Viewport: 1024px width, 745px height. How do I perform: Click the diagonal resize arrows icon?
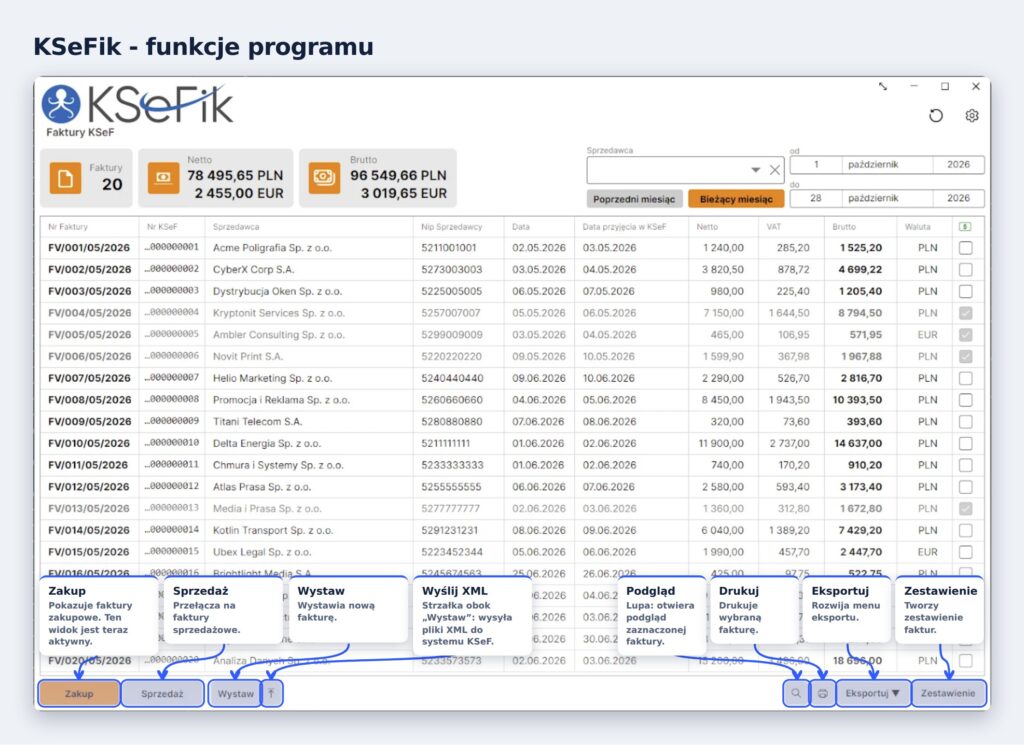coord(883,86)
